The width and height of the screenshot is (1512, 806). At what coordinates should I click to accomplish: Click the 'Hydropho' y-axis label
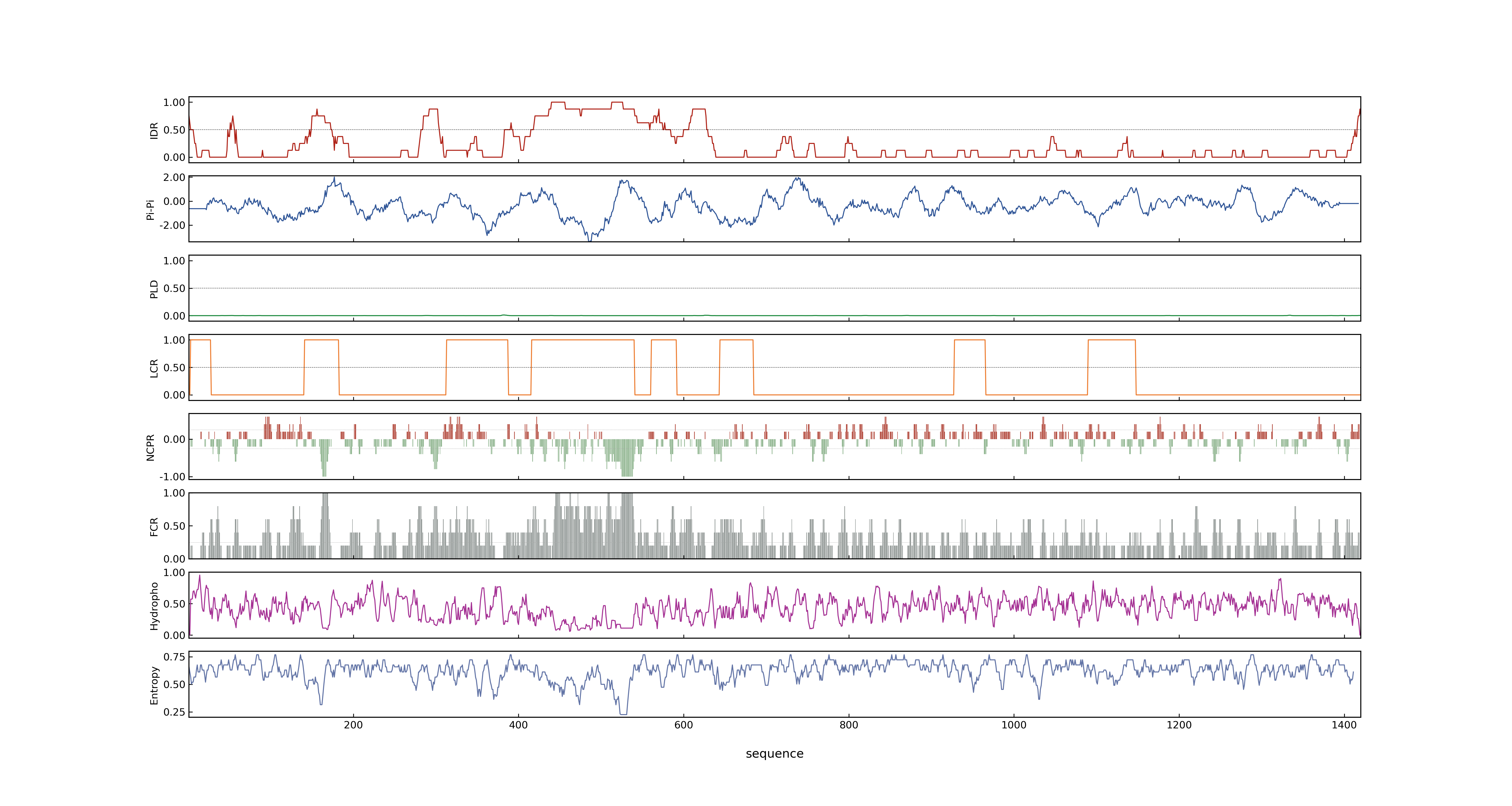point(154,606)
